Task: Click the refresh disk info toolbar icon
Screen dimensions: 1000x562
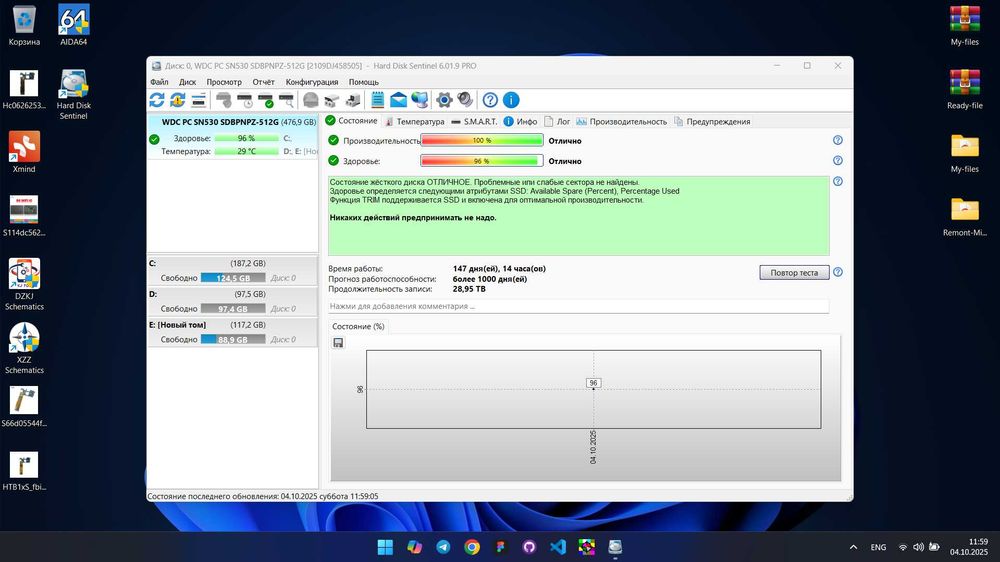Action: 157,100
